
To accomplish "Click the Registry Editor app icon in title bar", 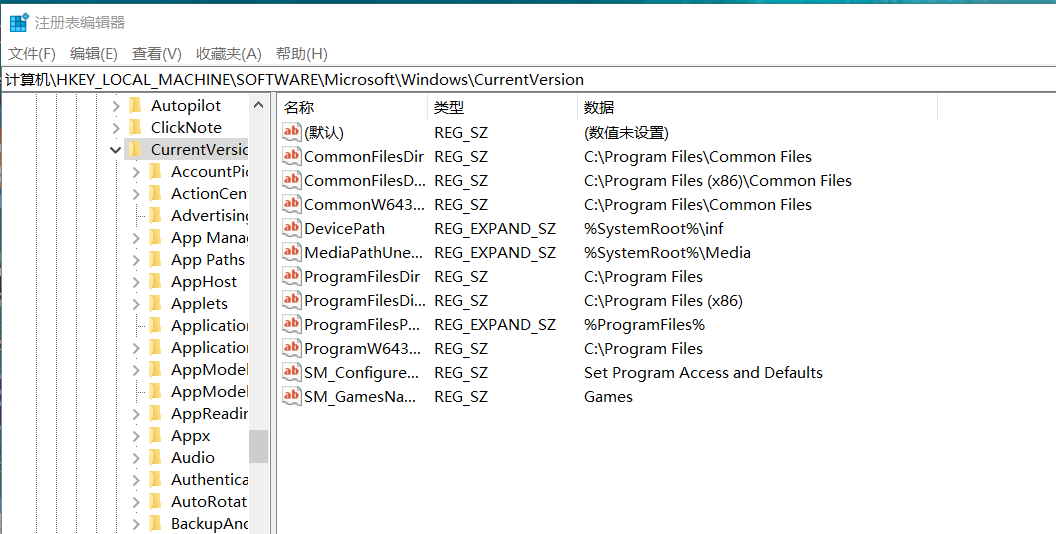I will tap(19, 22).
